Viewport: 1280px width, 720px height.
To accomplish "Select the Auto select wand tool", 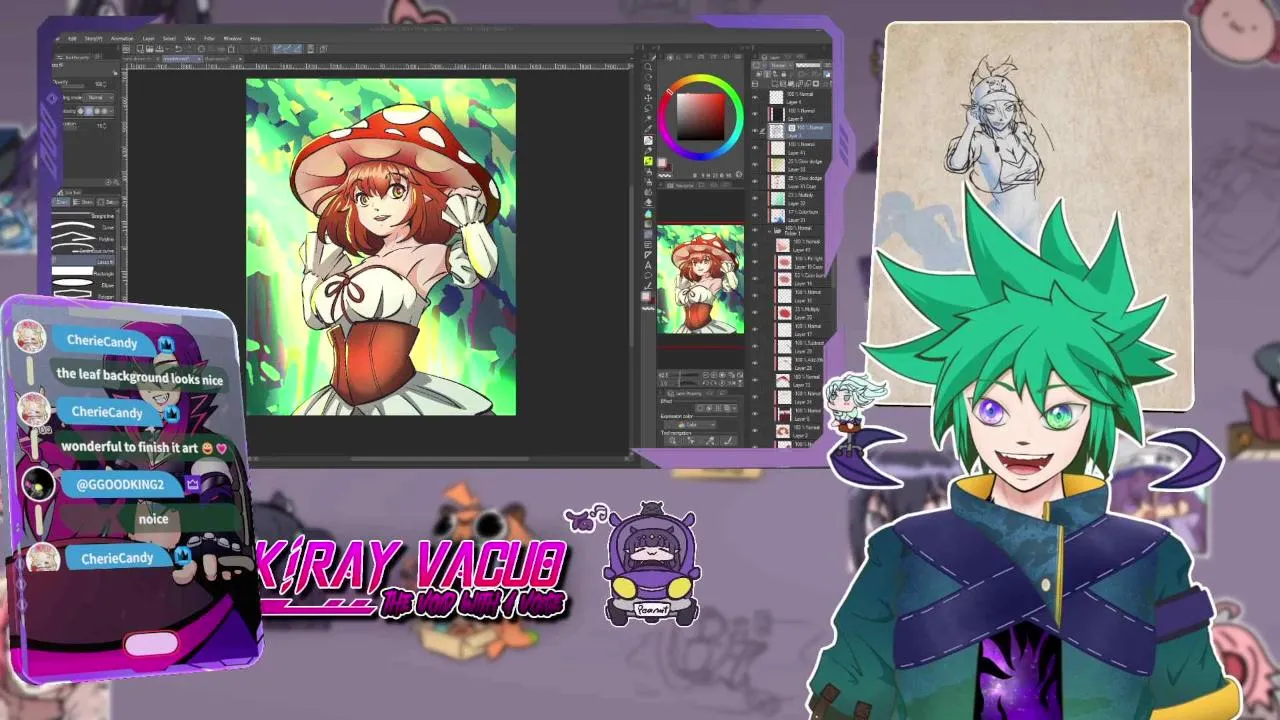I will pos(648,118).
